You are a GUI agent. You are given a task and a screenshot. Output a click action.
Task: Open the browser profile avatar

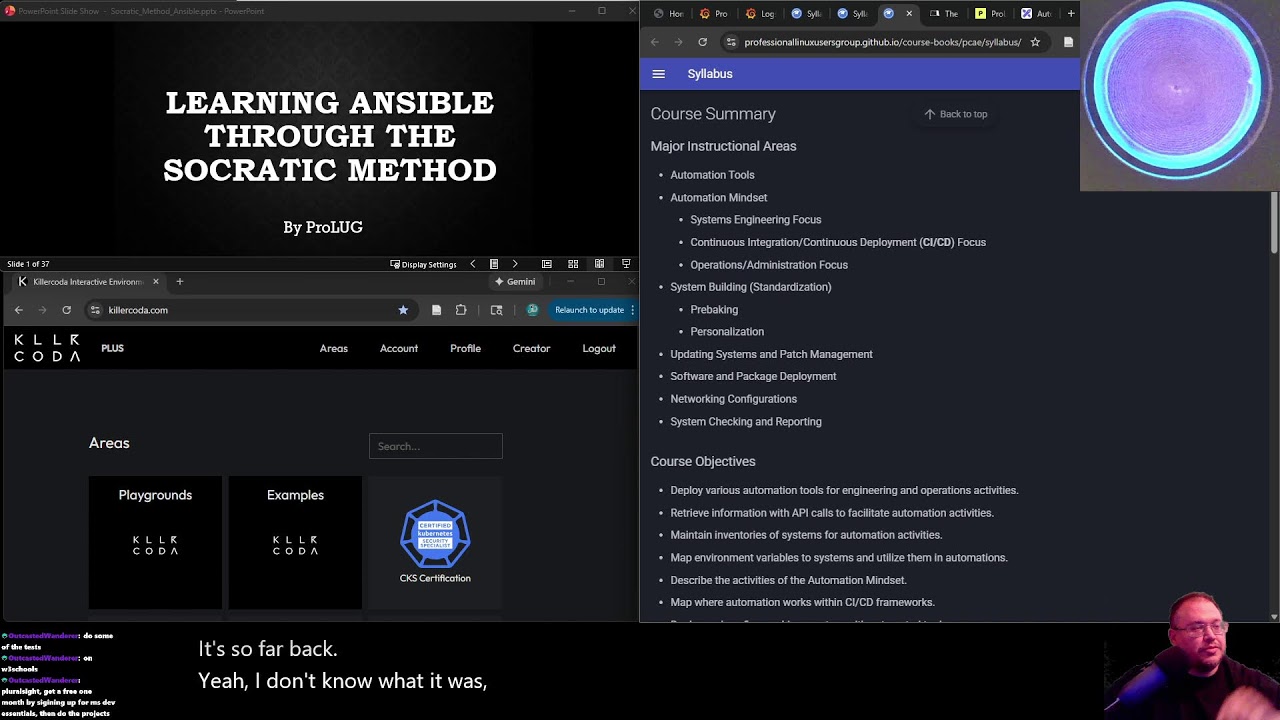coord(532,310)
